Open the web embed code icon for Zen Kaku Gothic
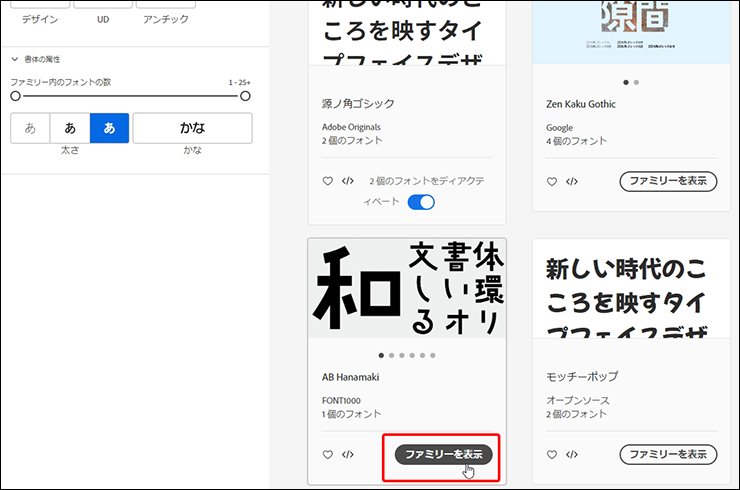The height and width of the screenshot is (490, 740). point(572,181)
